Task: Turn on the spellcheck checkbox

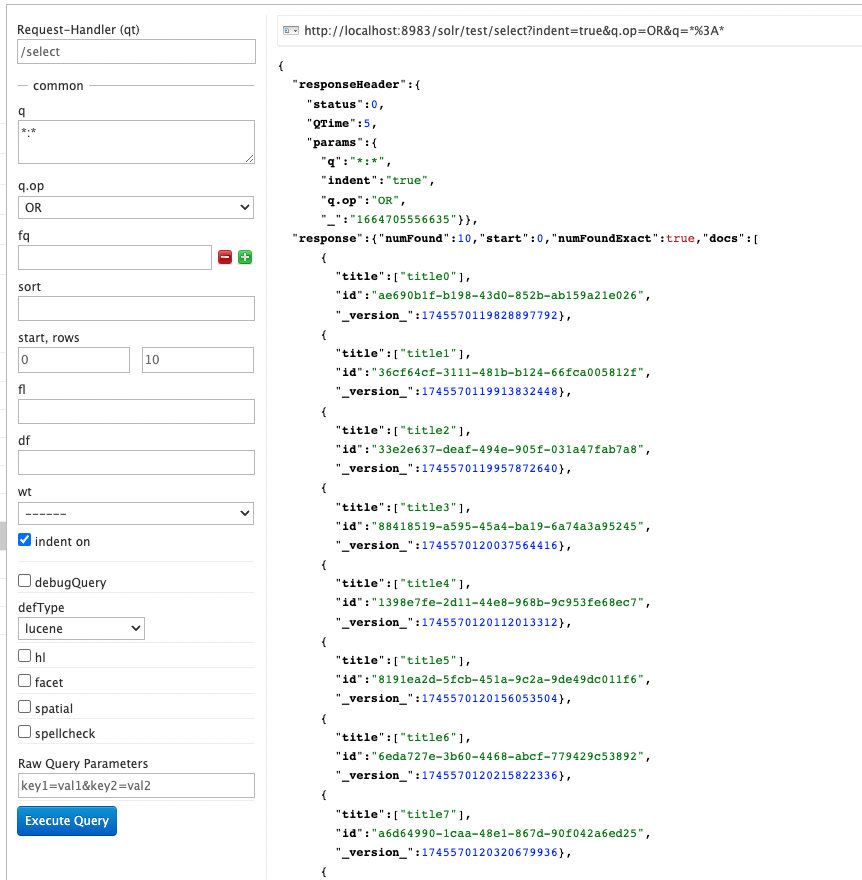Action: click(x=25, y=732)
